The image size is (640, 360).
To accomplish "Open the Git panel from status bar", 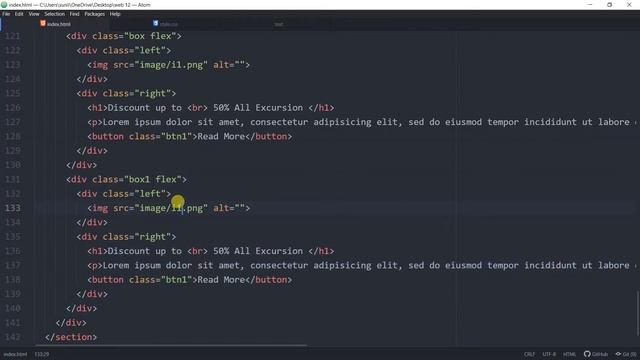I will pos(626,354).
